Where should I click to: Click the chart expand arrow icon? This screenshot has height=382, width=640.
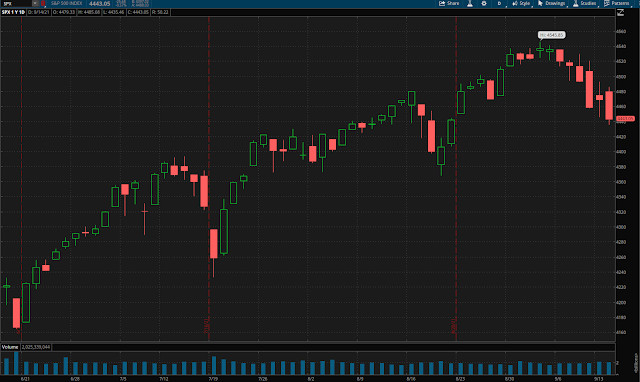[x=620, y=13]
